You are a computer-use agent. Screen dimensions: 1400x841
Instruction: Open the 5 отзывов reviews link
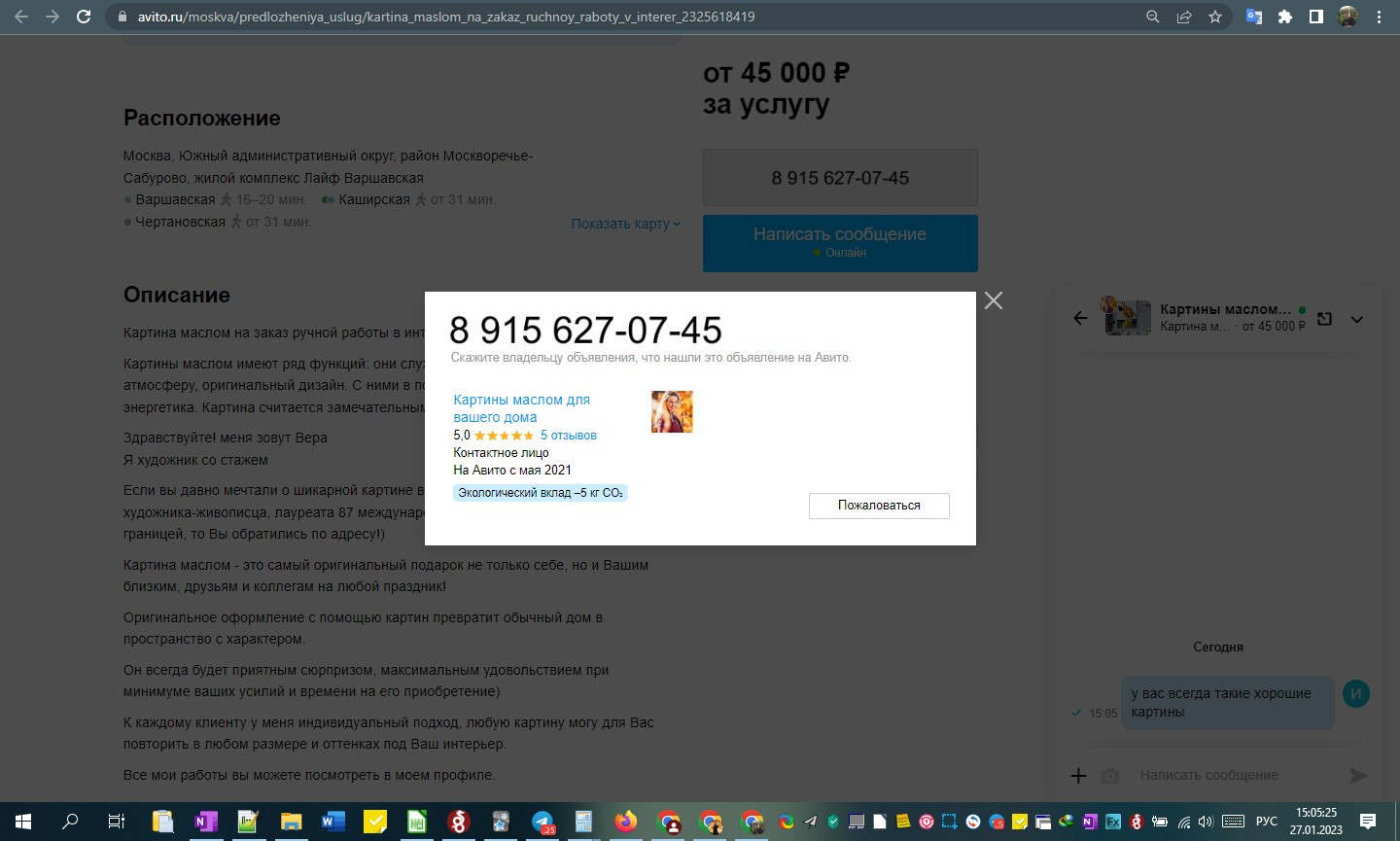[x=569, y=436]
